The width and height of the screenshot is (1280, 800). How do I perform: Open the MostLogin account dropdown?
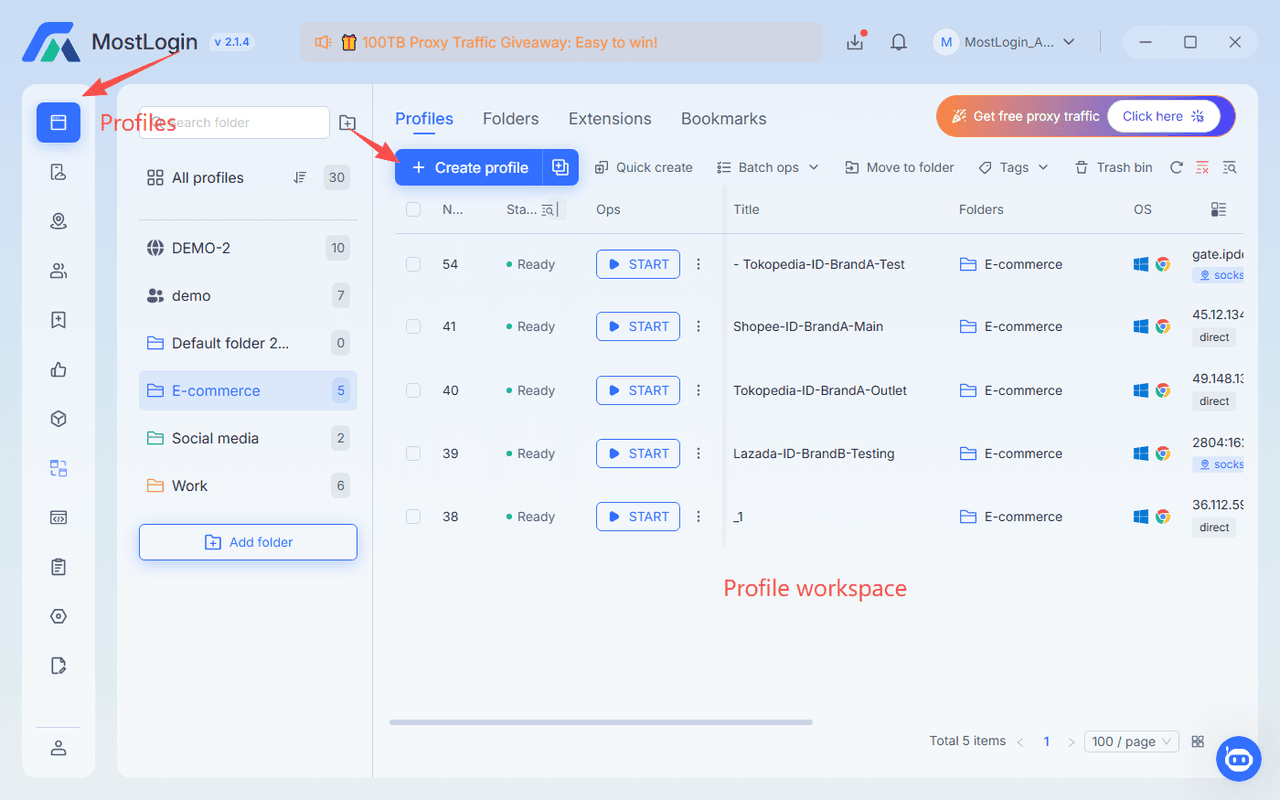coord(1004,42)
